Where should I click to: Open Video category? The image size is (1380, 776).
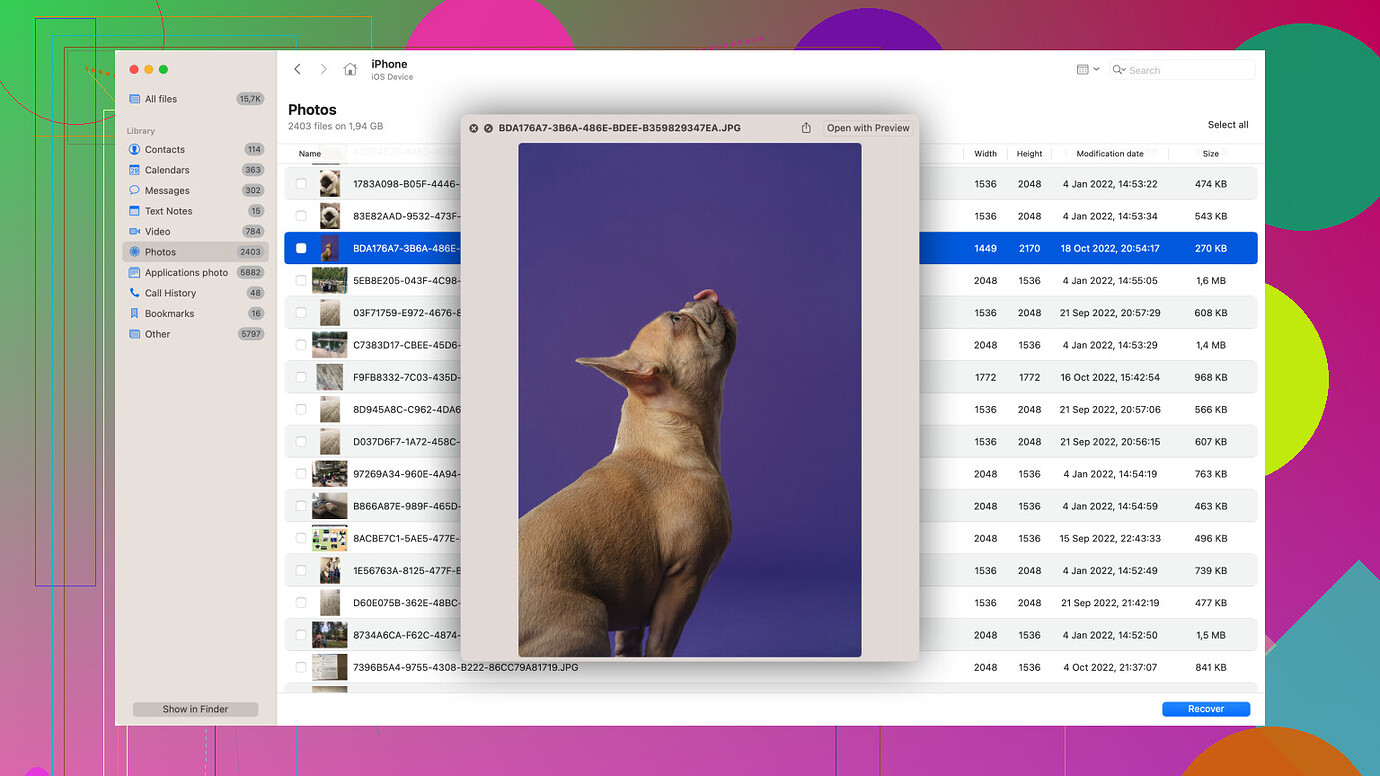[x=196, y=231]
